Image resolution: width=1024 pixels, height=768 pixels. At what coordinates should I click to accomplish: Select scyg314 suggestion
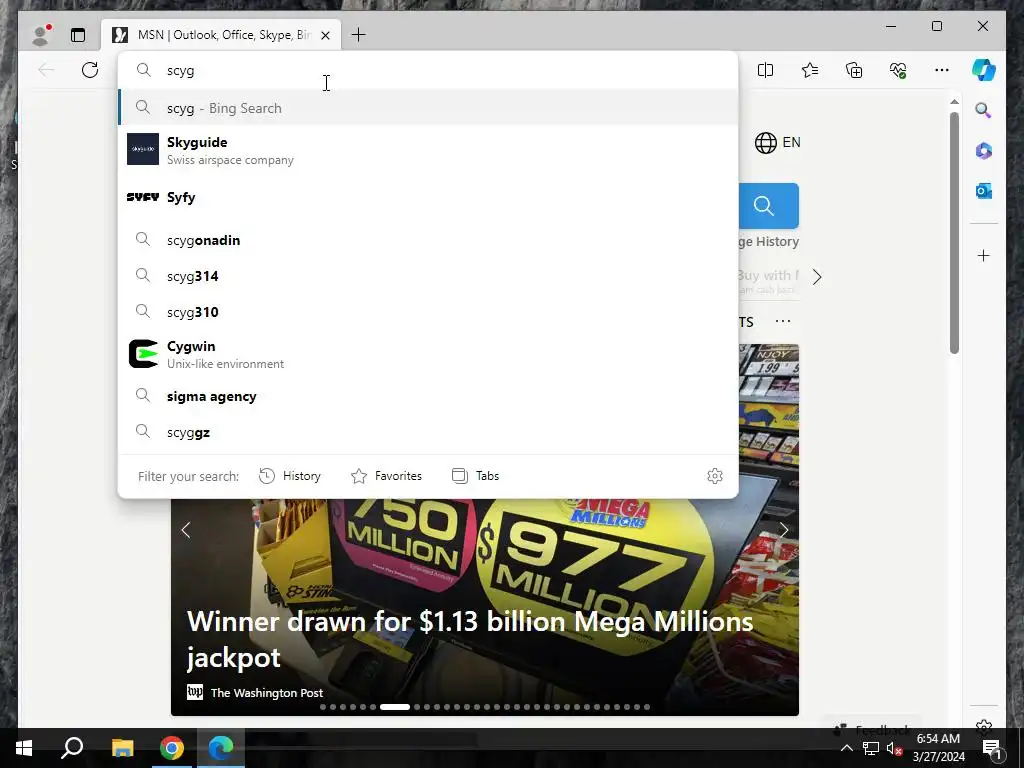pyautogui.click(x=428, y=276)
